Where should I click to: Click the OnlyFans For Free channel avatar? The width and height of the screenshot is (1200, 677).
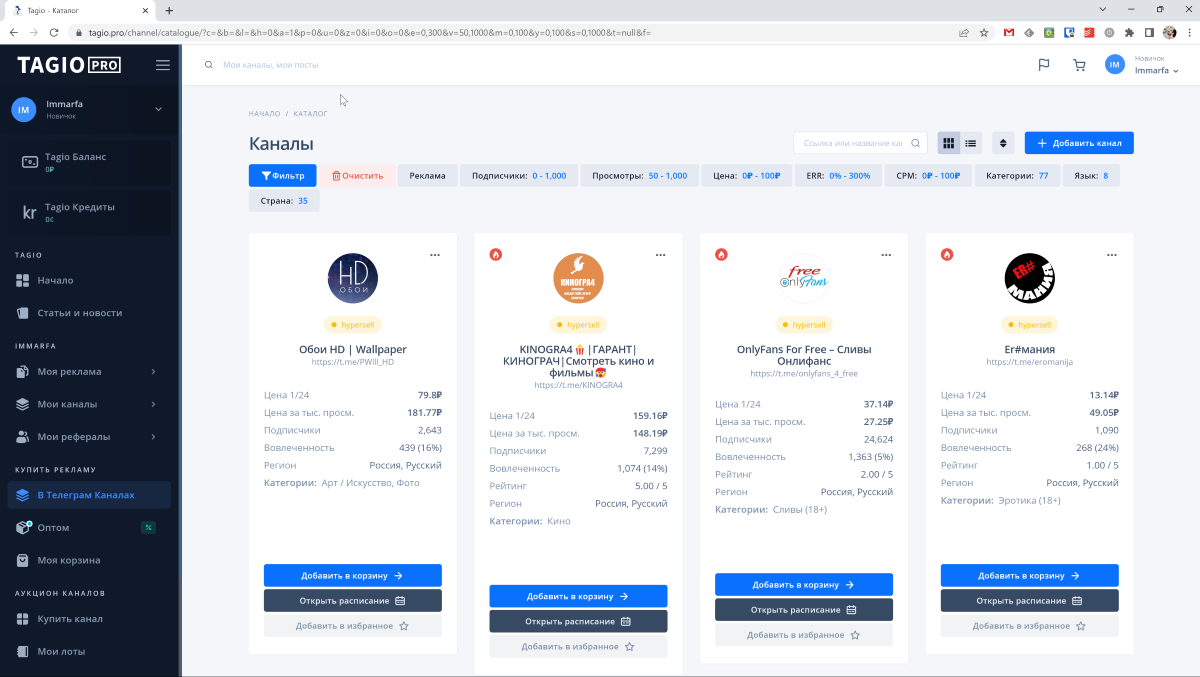(804, 279)
